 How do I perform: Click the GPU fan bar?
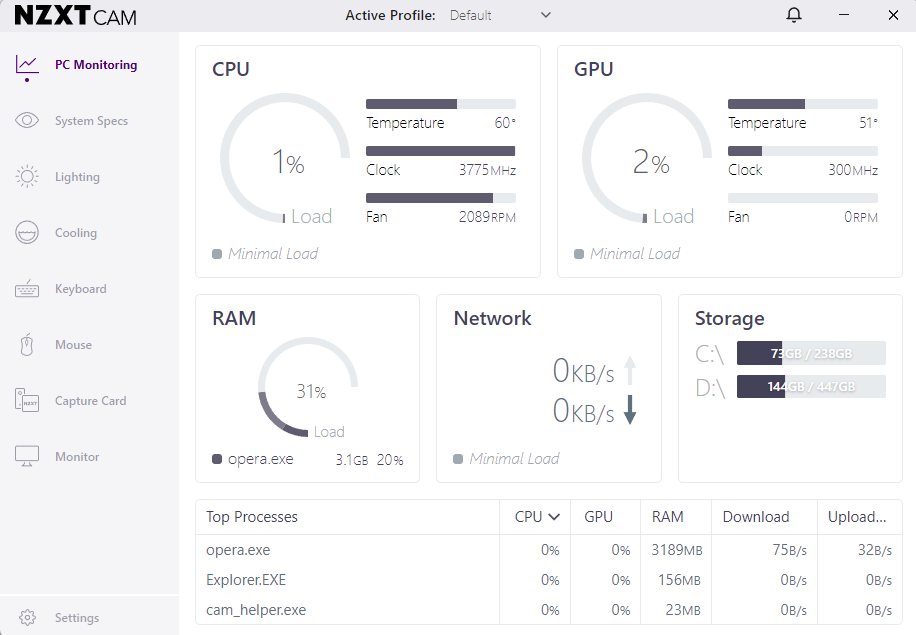[803, 197]
